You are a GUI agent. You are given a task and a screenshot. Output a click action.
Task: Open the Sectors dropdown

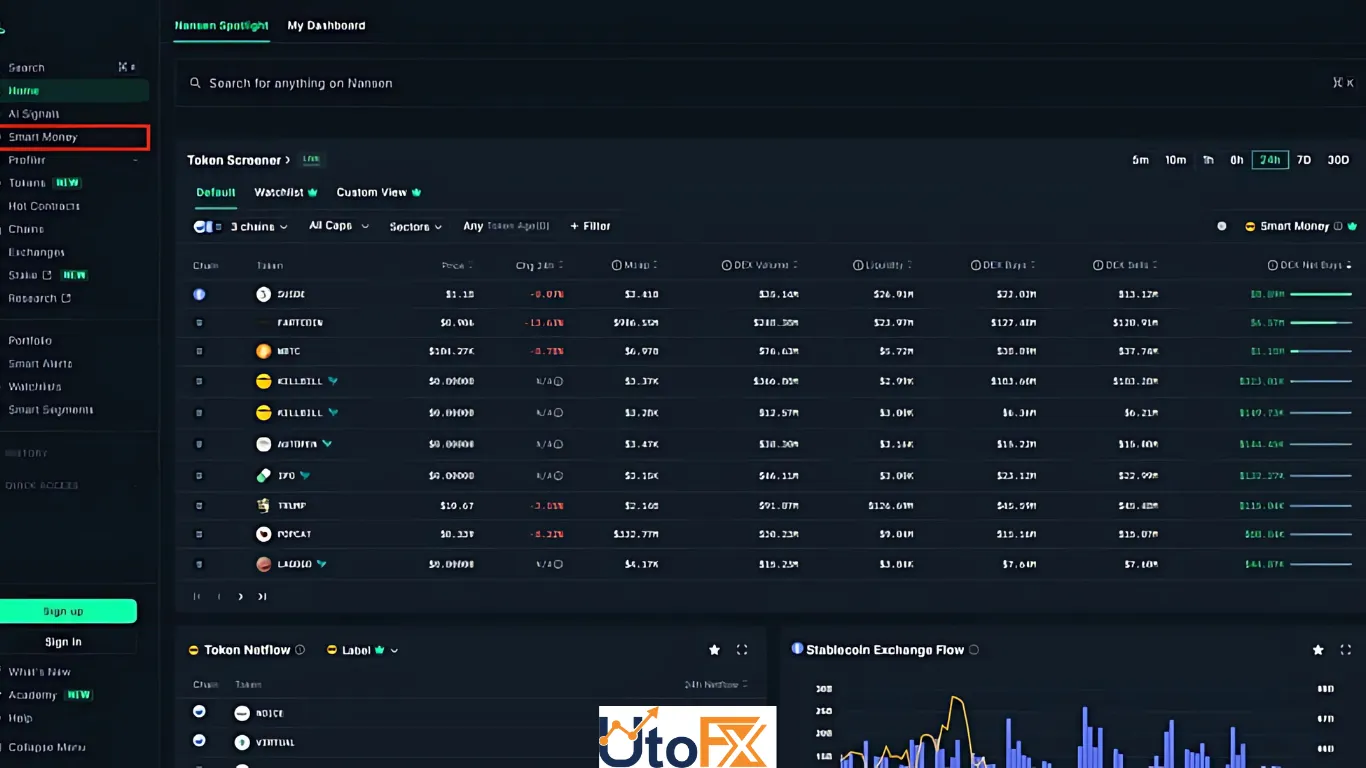(416, 227)
